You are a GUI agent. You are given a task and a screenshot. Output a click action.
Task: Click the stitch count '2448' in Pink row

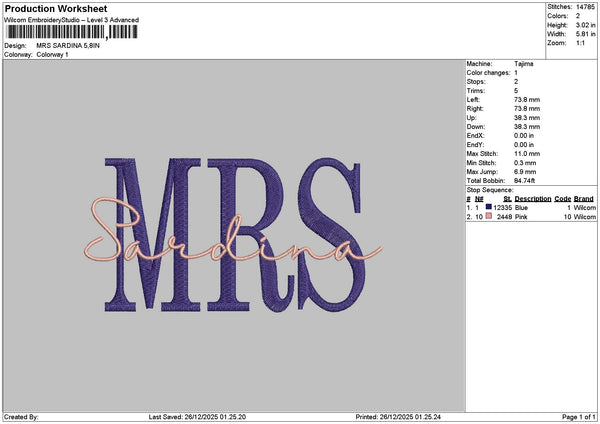click(504, 217)
